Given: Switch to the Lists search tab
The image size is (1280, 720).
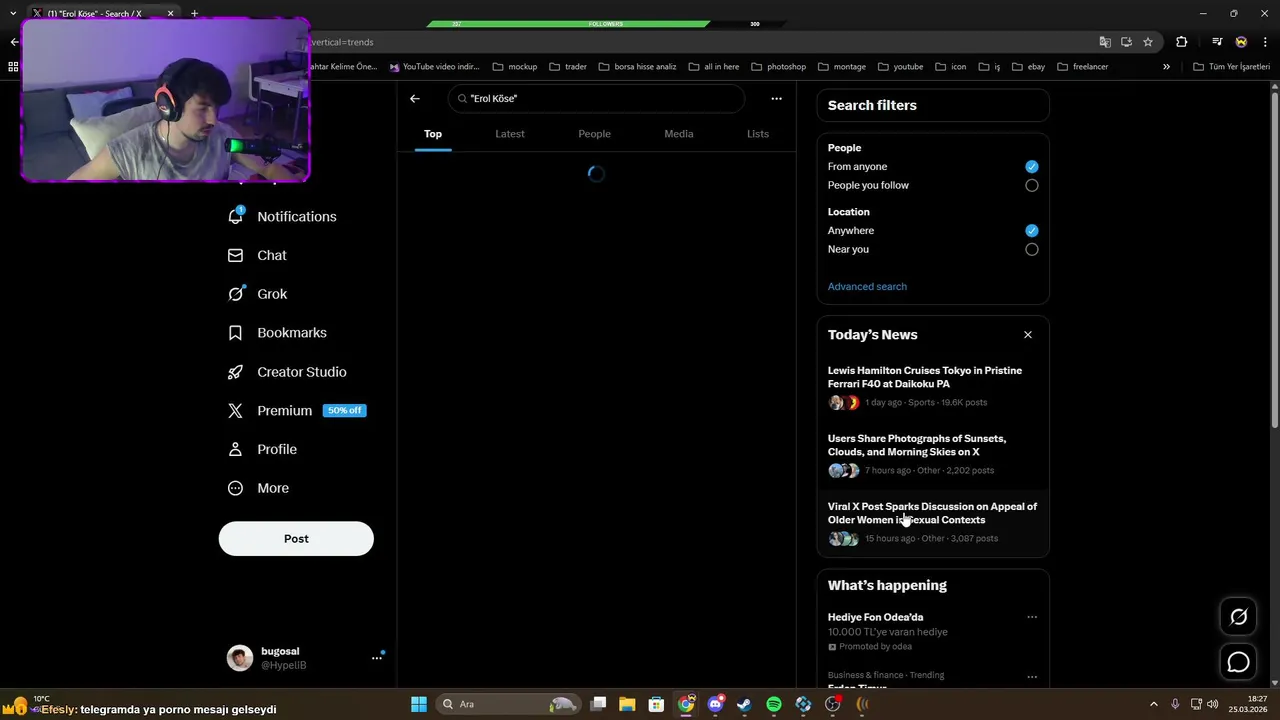Looking at the screenshot, I should click(x=758, y=134).
